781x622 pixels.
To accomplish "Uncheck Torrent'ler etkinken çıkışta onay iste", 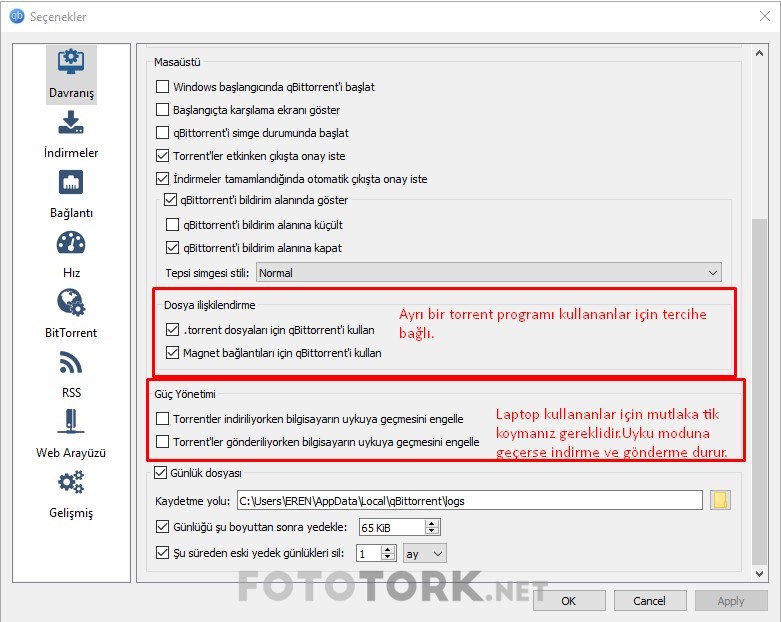I will (162, 155).
